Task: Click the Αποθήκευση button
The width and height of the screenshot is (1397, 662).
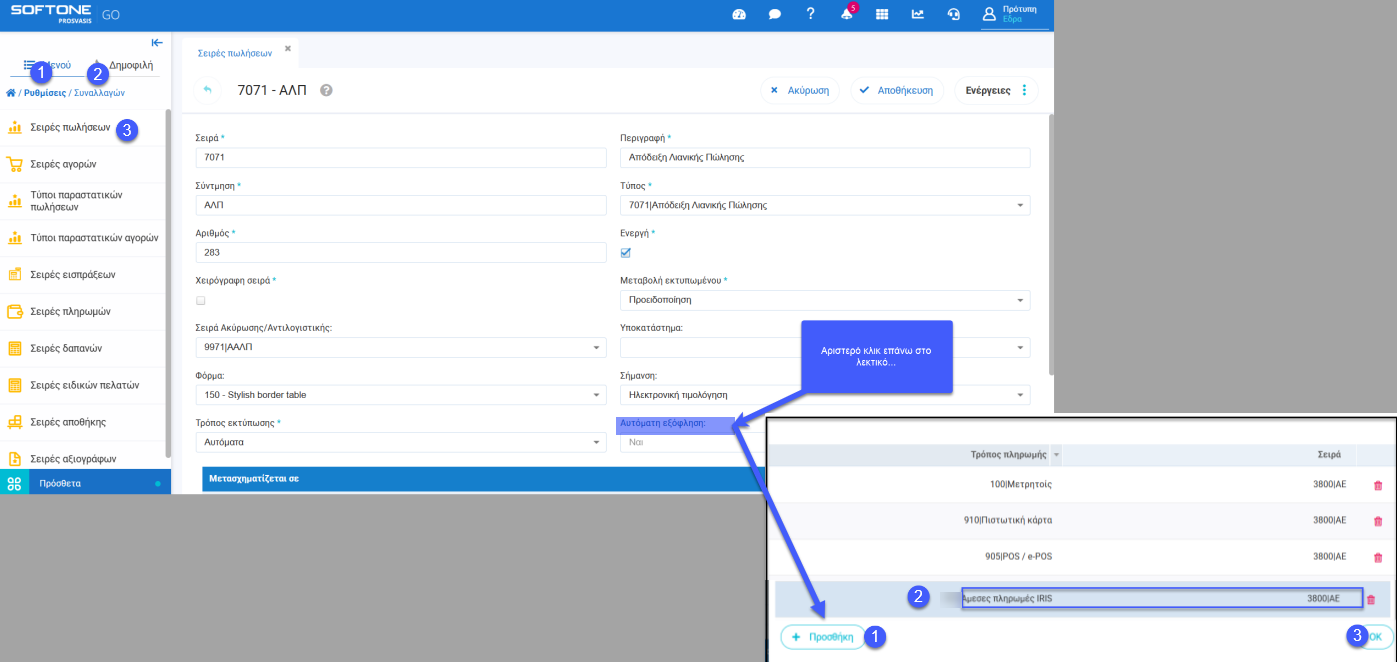Action: click(x=896, y=90)
